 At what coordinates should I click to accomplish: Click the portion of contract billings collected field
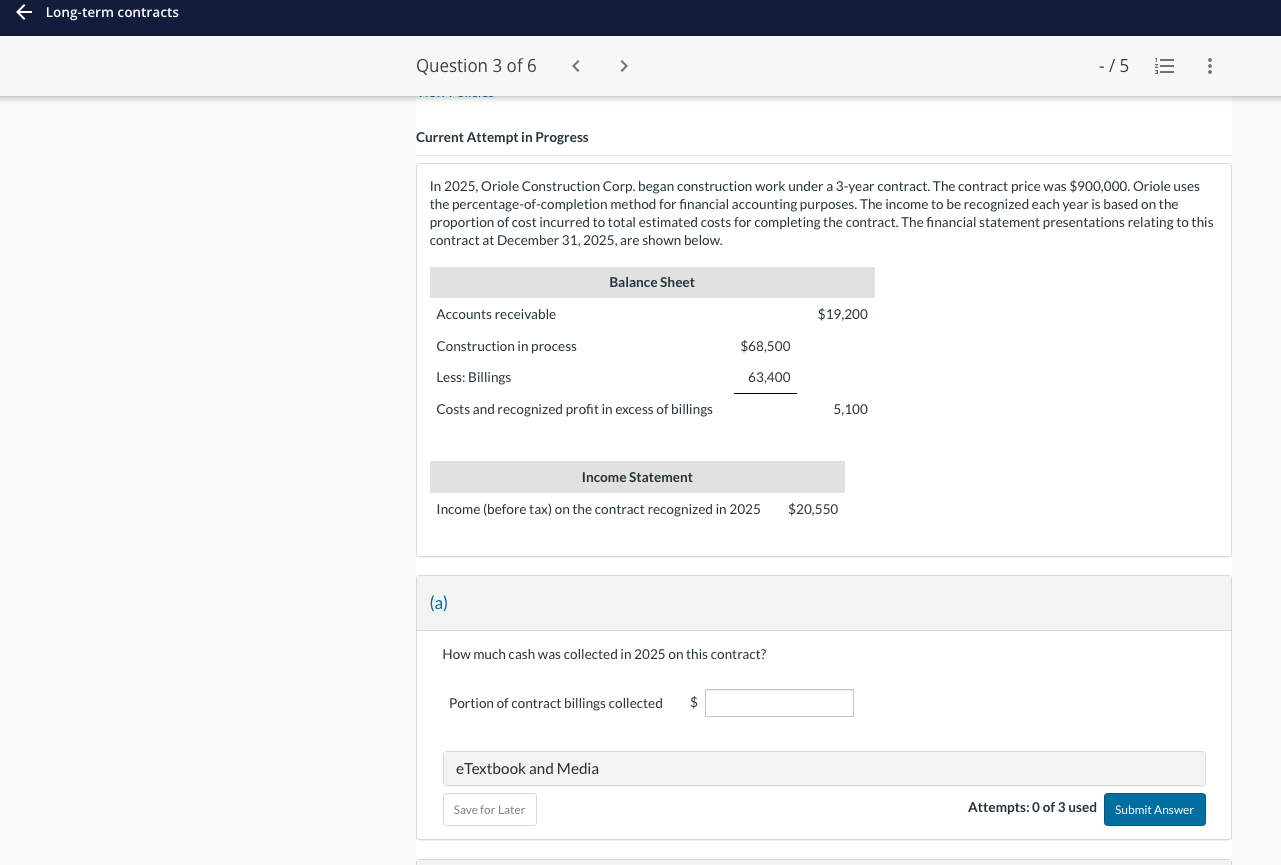tap(779, 703)
